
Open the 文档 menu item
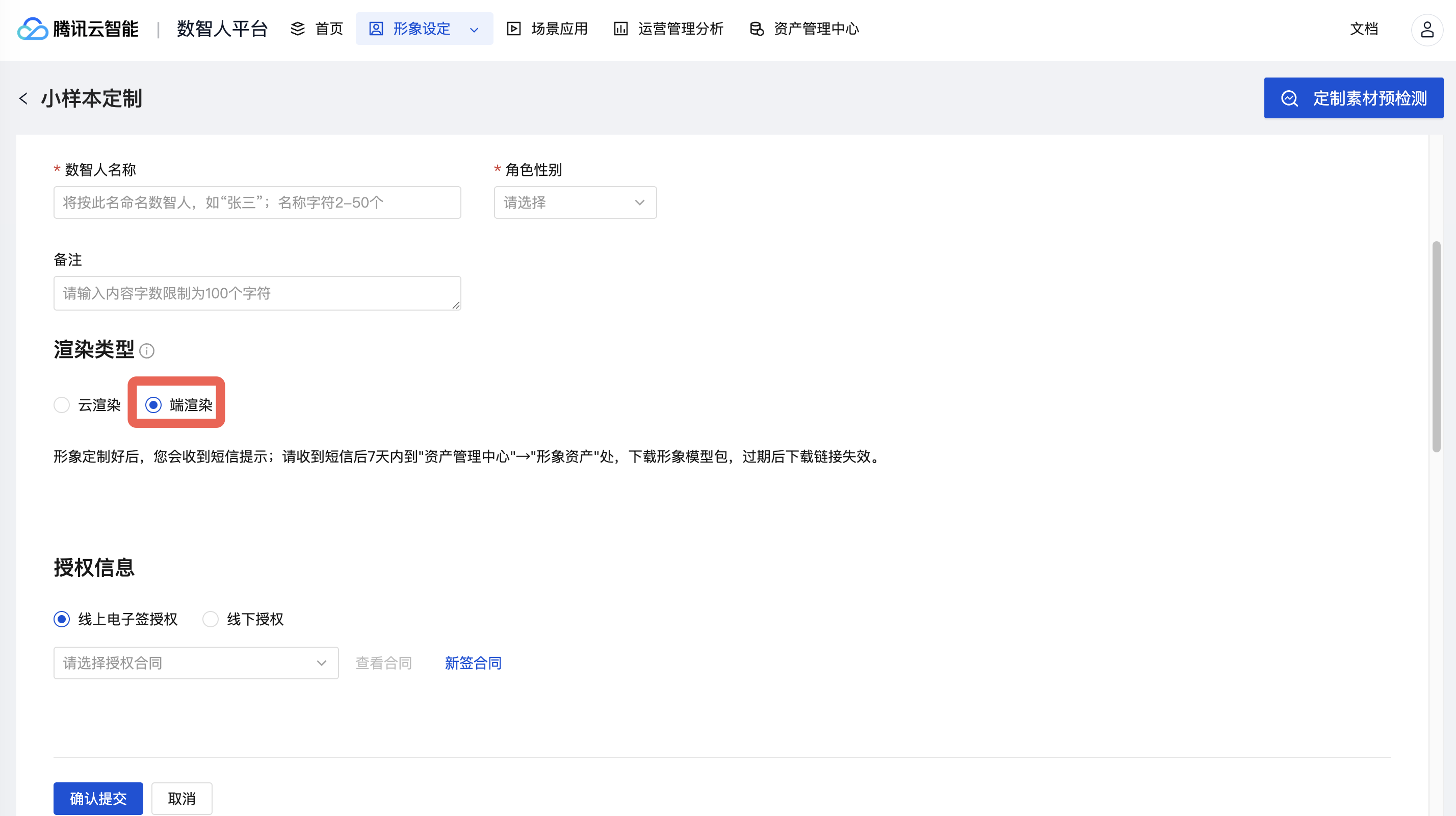[1363, 29]
